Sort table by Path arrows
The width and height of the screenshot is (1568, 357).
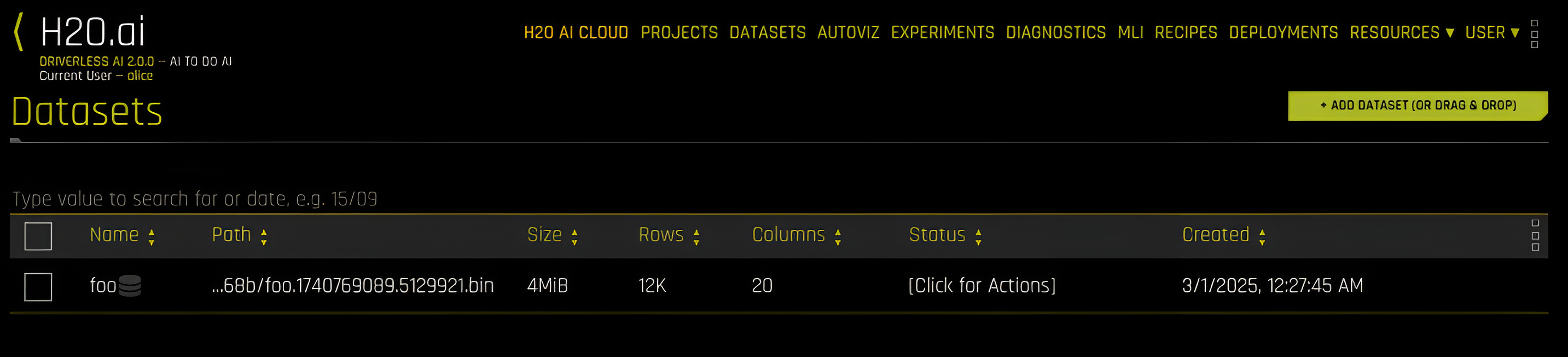(264, 237)
